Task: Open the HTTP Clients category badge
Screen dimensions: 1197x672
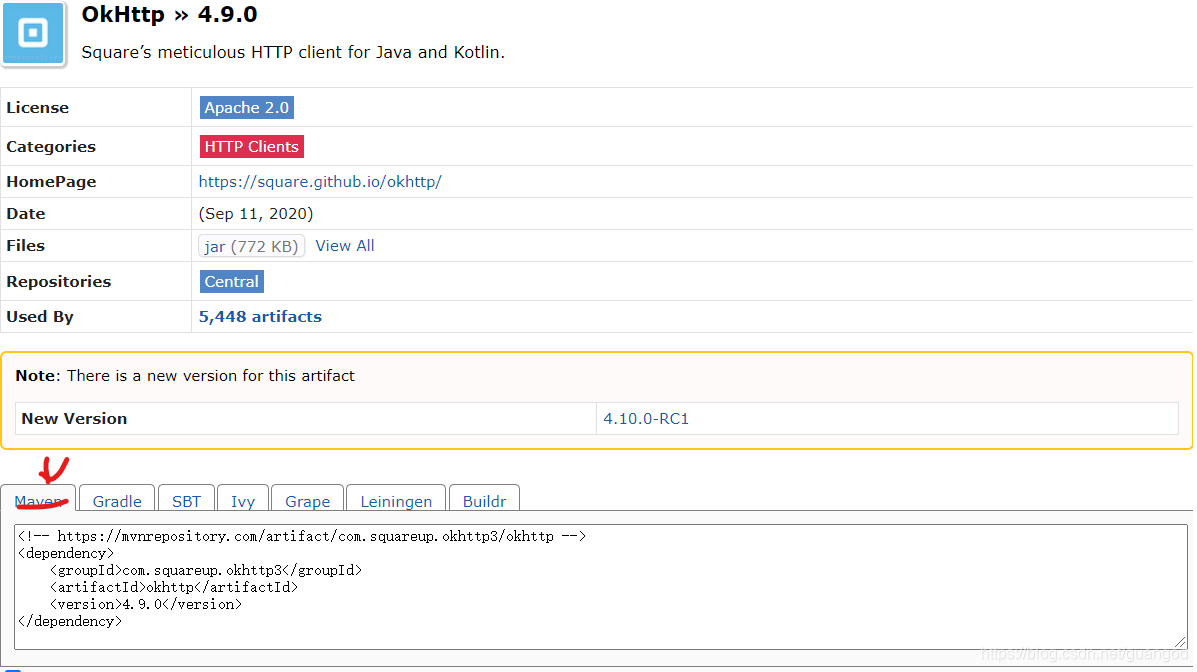Action: point(251,147)
